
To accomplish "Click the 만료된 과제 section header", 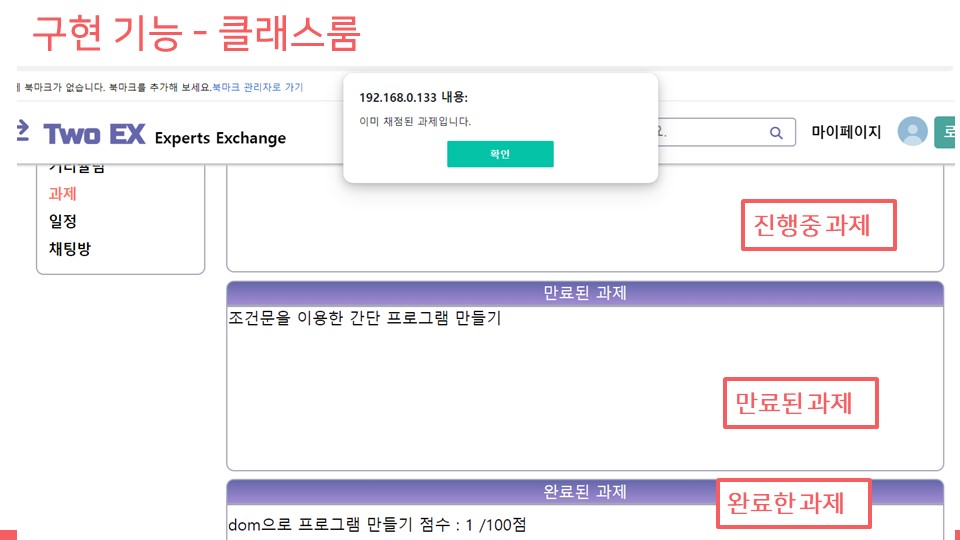I will (585, 293).
